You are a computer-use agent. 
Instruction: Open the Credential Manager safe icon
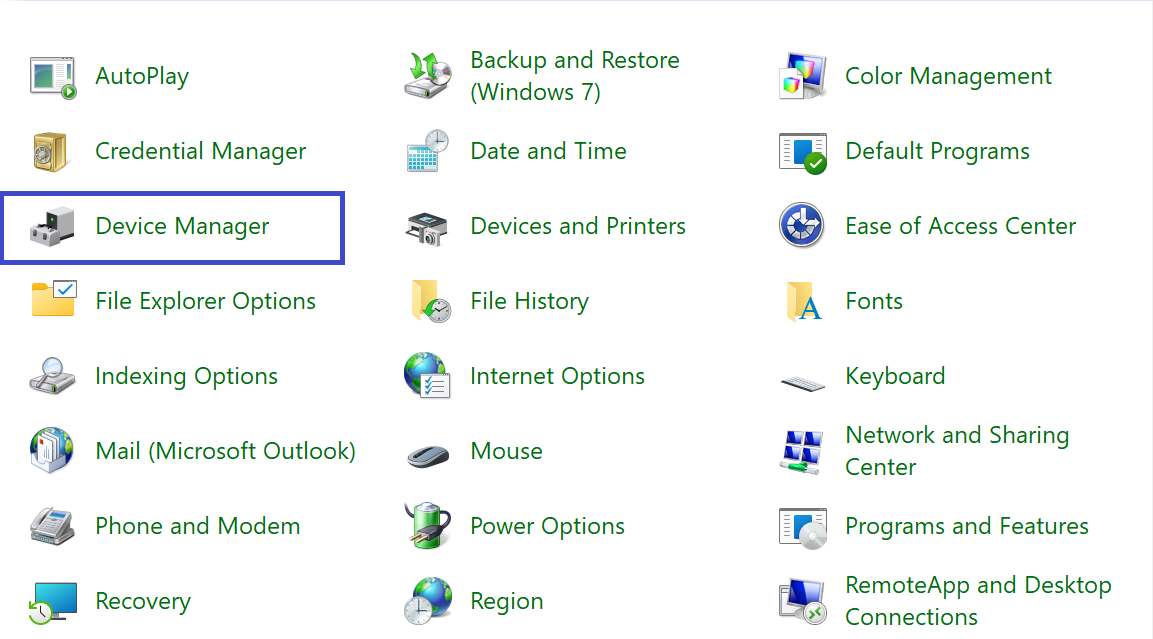point(49,152)
